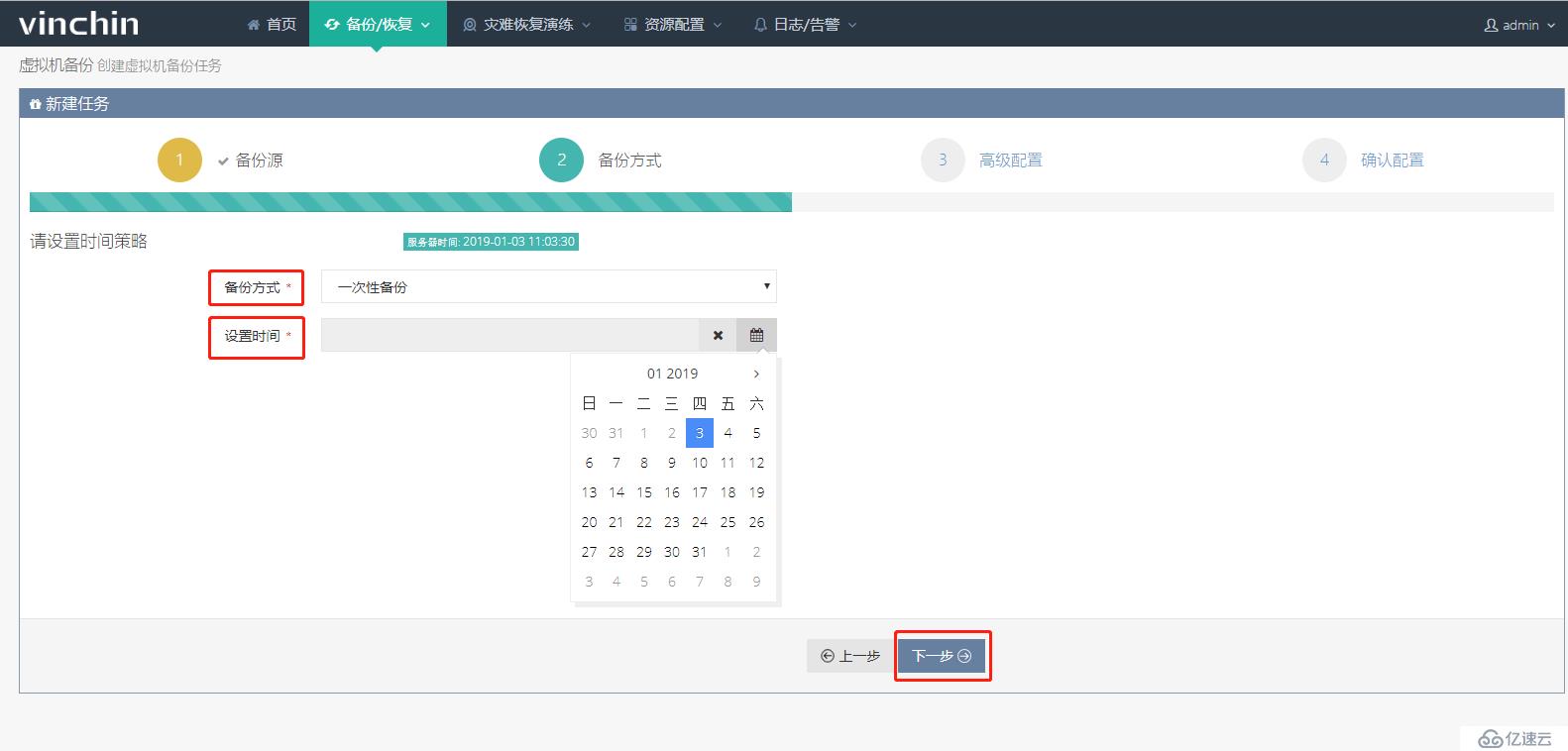Viewport: 1568px width, 751px height.
Task: Select date 20 in calendar
Action: pyautogui.click(x=589, y=522)
